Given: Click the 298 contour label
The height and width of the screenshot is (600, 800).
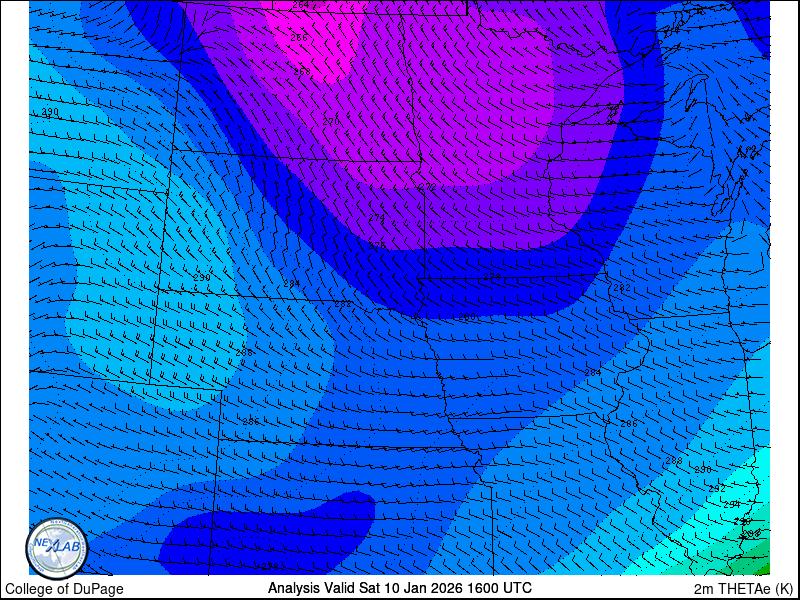Looking at the screenshot, I should point(752,533).
